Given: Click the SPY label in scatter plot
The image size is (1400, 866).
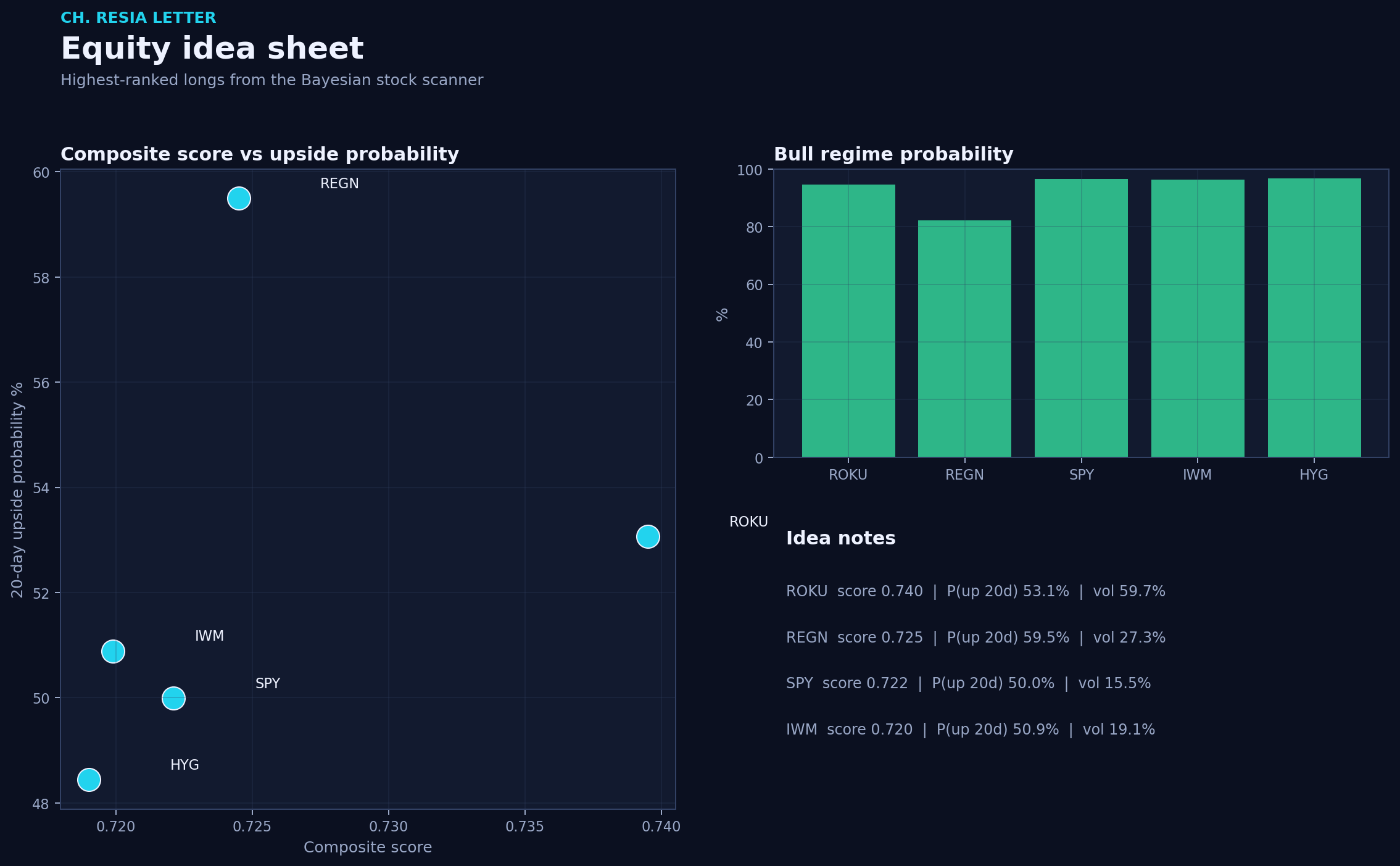Looking at the screenshot, I should [268, 683].
